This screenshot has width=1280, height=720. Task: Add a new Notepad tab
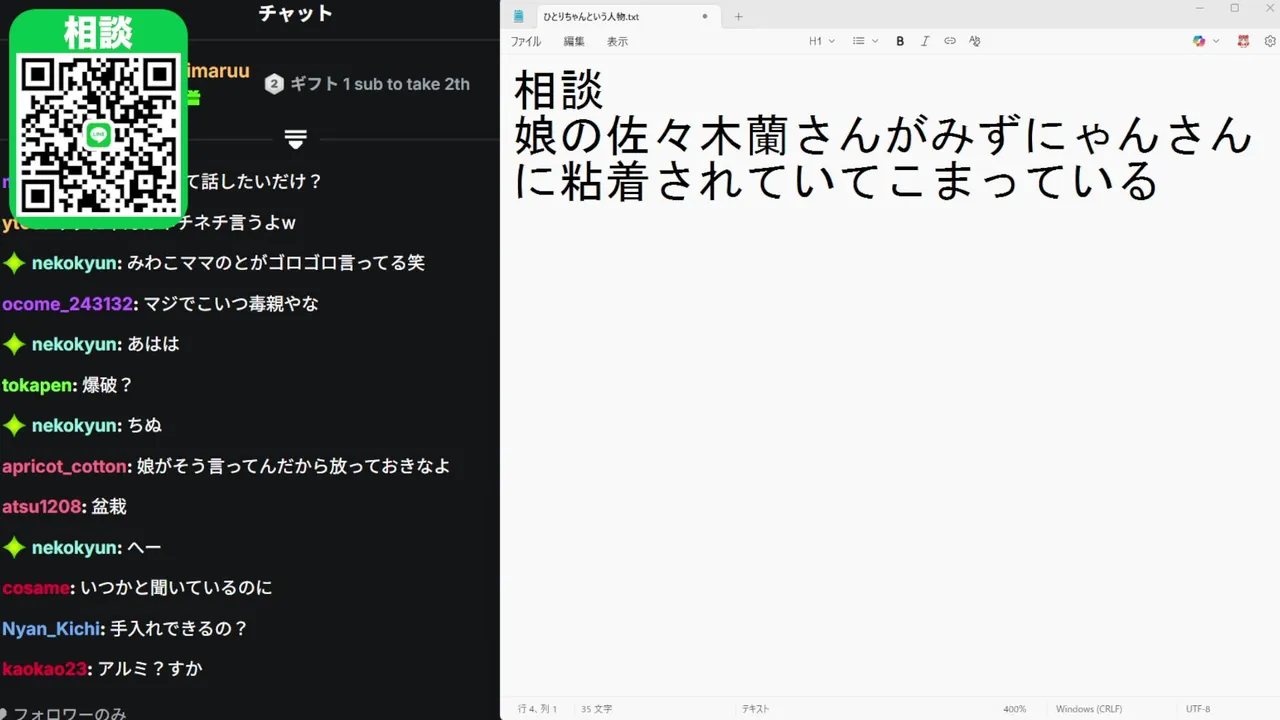pos(739,16)
